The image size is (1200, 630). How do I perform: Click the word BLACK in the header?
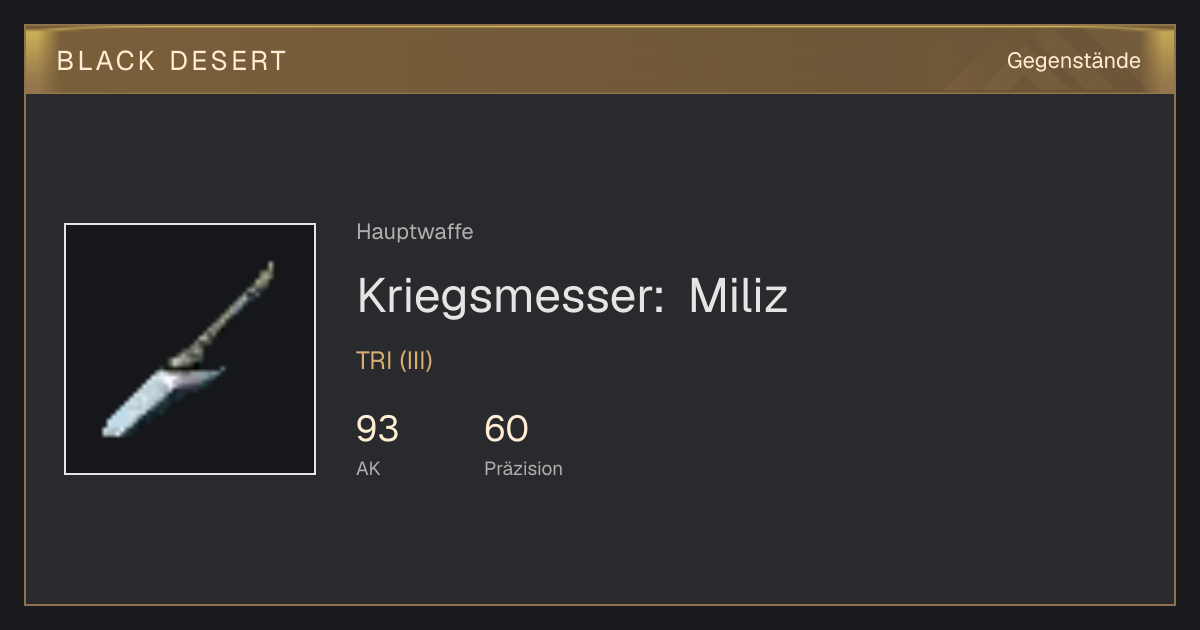(106, 61)
